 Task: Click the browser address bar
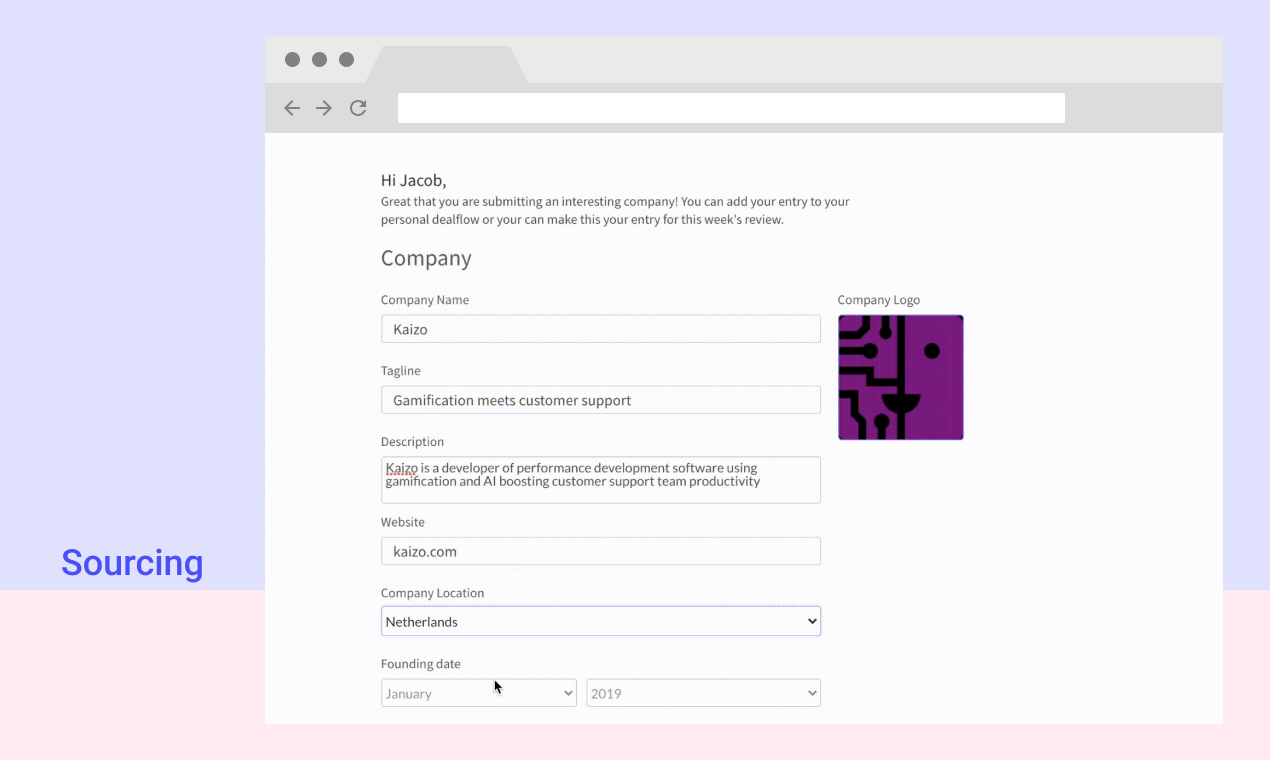coord(731,108)
